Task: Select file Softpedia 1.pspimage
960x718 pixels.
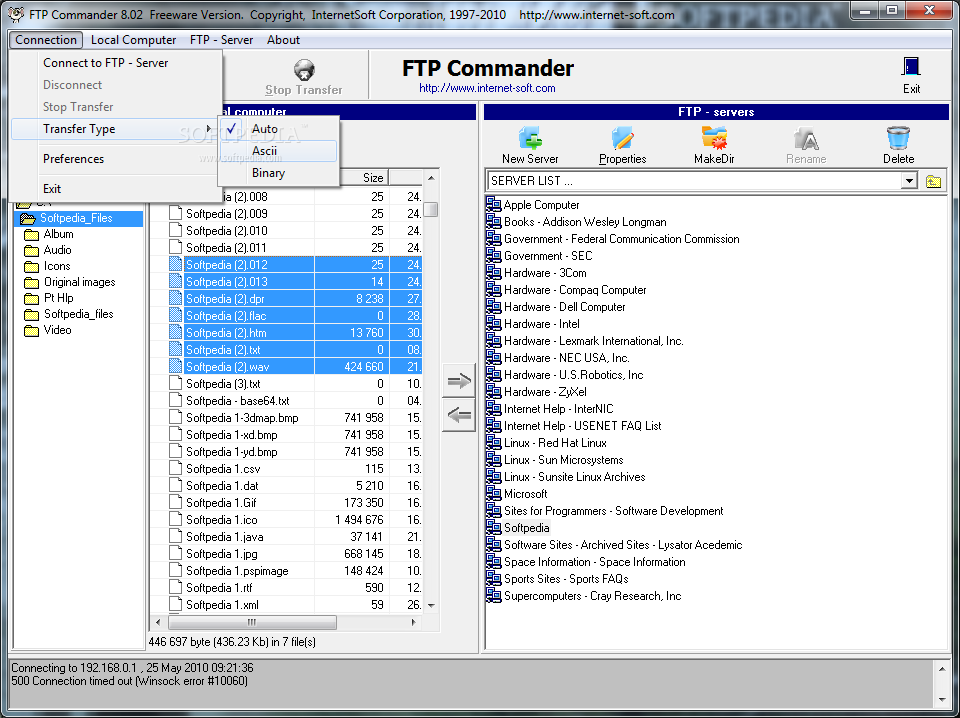Action: [x=237, y=570]
